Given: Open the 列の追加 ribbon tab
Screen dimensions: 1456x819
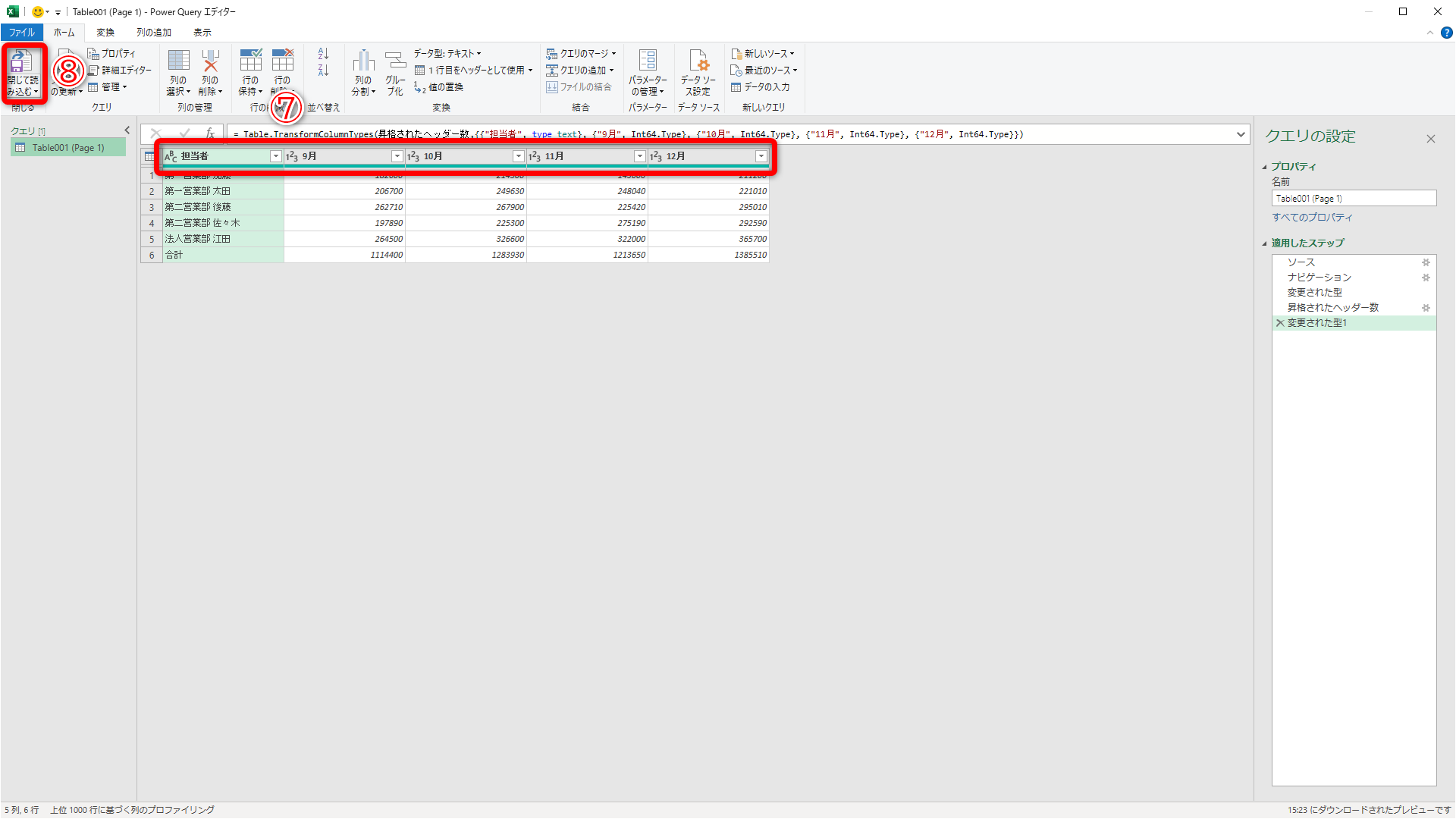Looking at the screenshot, I should [x=153, y=33].
